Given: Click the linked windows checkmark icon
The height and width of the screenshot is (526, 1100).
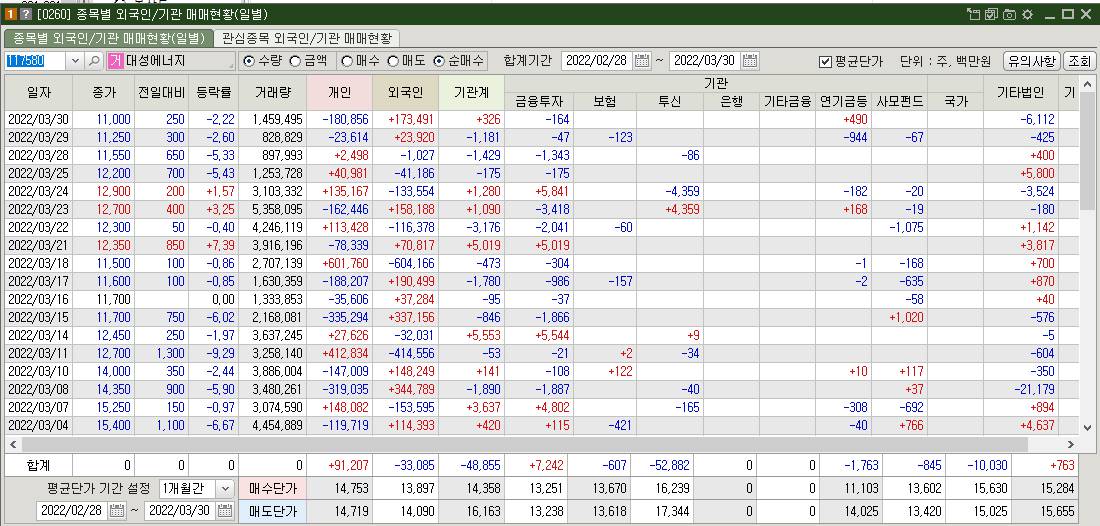Looking at the screenshot, I should coord(991,14).
